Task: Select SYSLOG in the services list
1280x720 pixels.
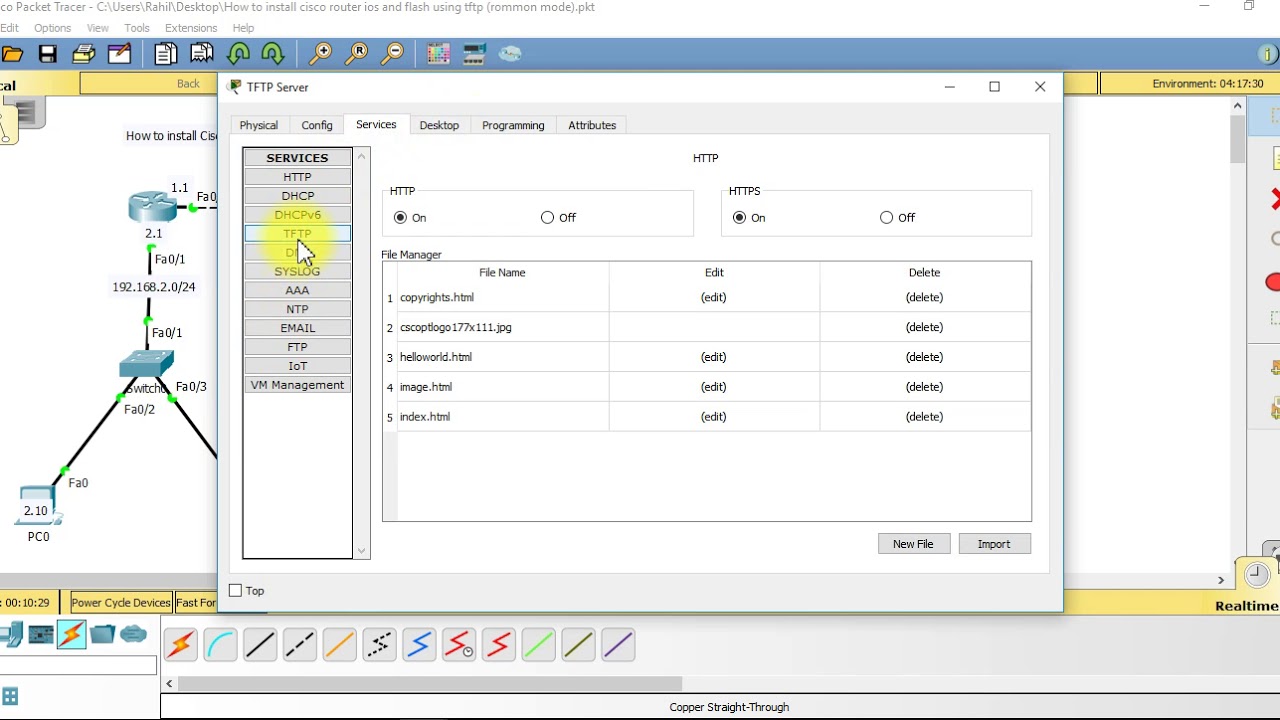Action: (x=298, y=271)
